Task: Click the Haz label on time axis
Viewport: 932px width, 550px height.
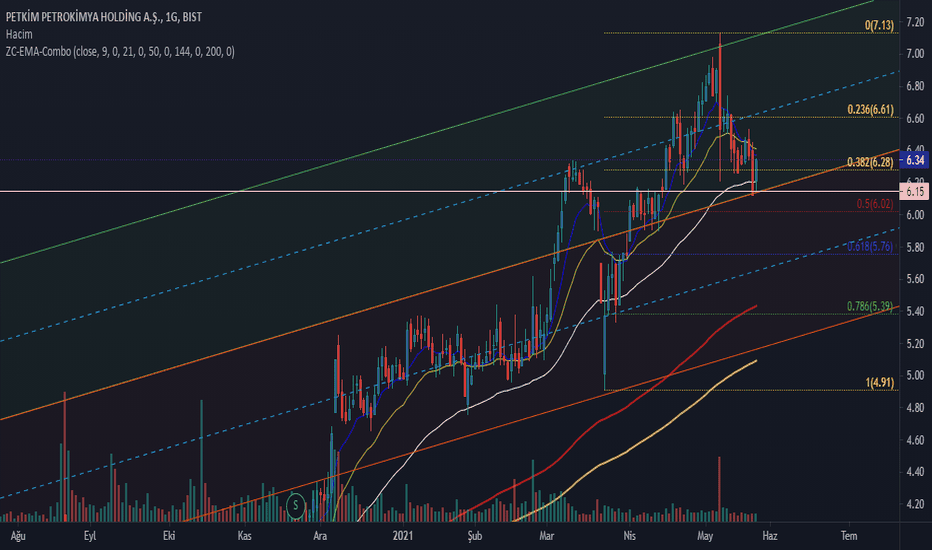Action: pos(770,536)
